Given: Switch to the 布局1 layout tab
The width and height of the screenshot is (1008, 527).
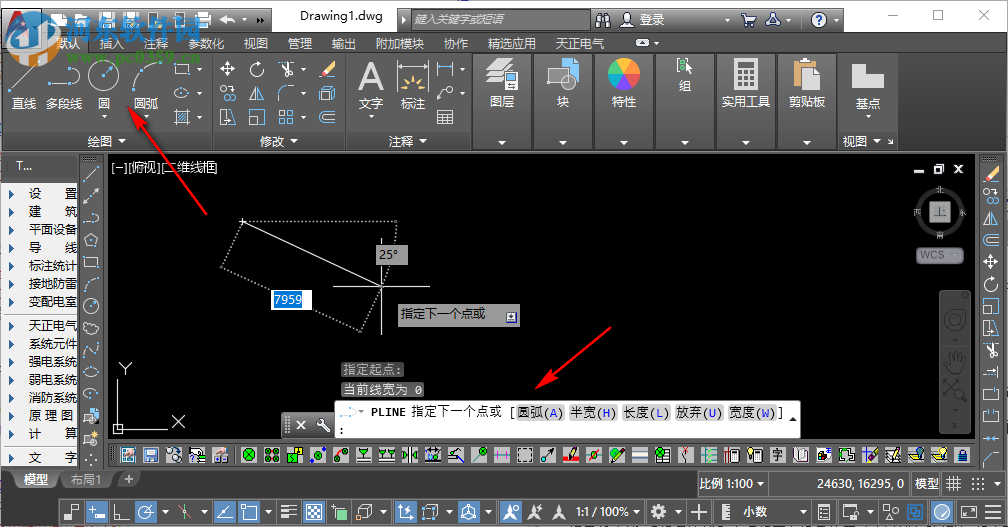Looking at the screenshot, I should click(86, 479).
